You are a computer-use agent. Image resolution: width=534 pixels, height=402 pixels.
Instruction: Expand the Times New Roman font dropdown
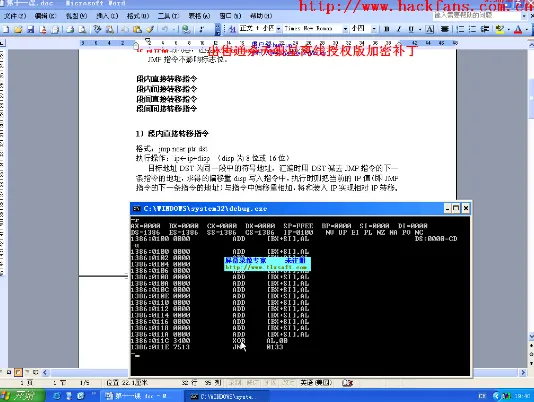pyautogui.click(x=345, y=29)
